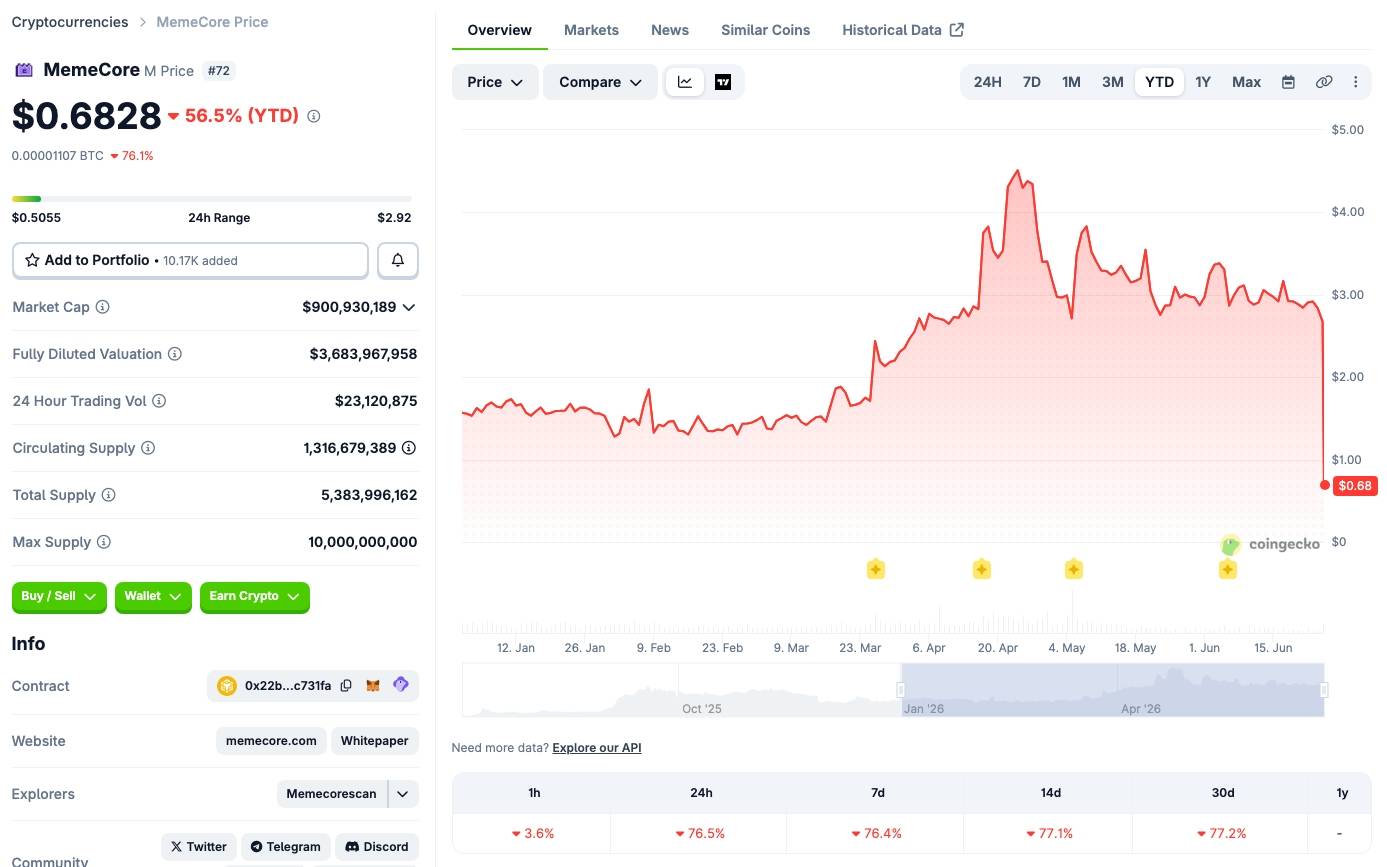Screen dimensions: 1387x867
Task: Select the Max chart range
Action: [x=1246, y=82]
